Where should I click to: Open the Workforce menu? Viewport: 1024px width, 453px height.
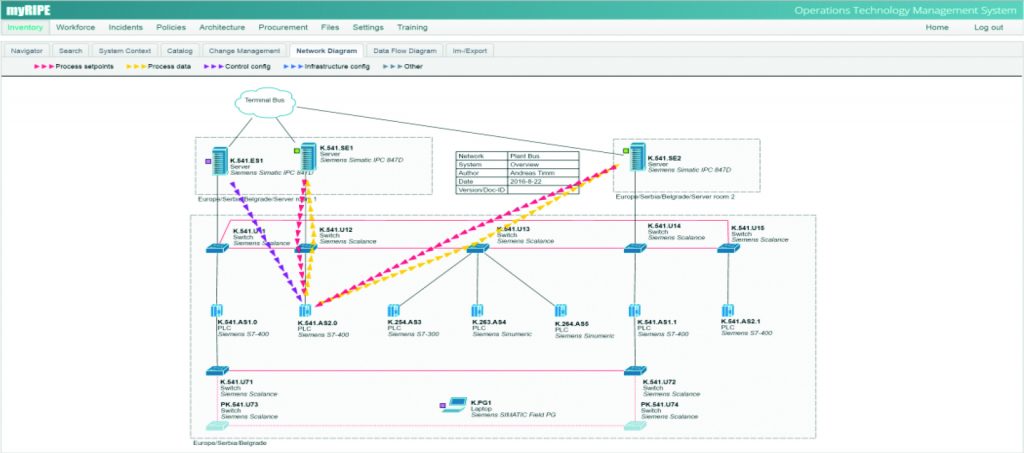(76, 27)
